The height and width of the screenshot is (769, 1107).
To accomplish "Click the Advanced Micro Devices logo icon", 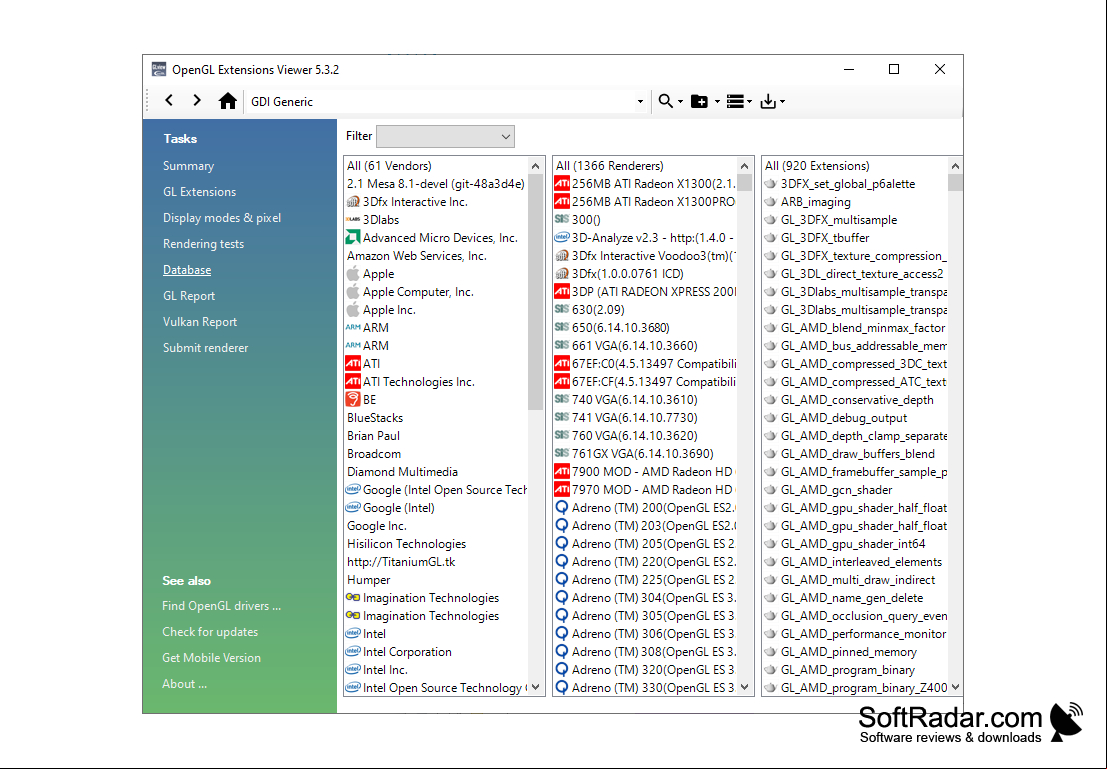I will click(353, 237).
